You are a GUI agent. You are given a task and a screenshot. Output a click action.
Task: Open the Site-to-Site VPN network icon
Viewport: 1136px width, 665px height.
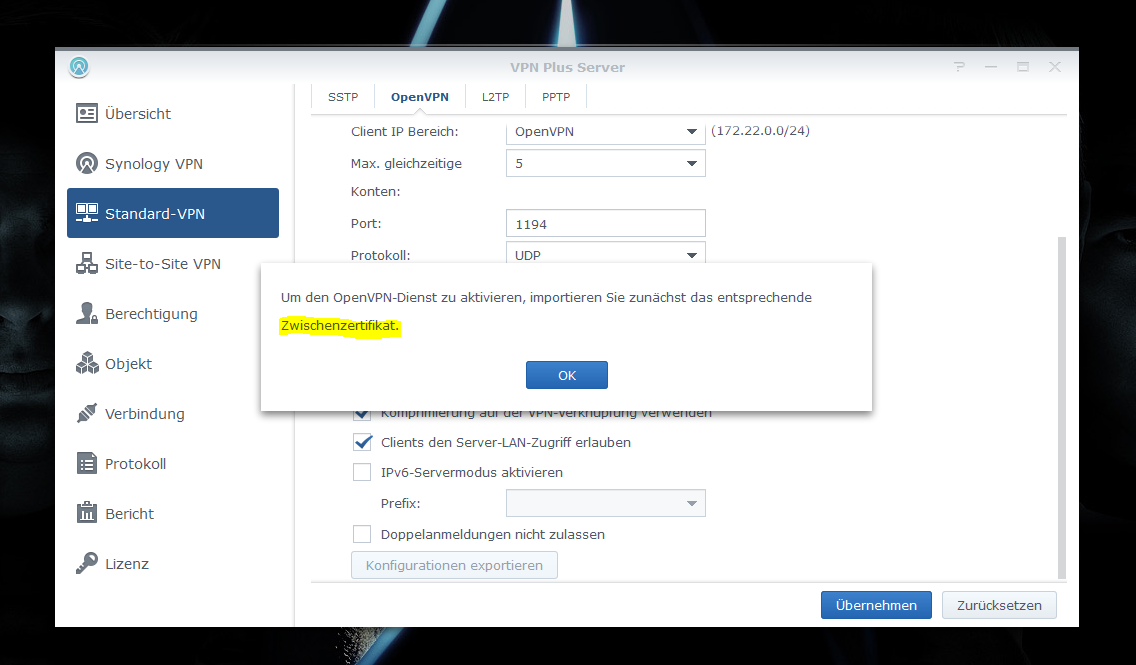[87, 263]
